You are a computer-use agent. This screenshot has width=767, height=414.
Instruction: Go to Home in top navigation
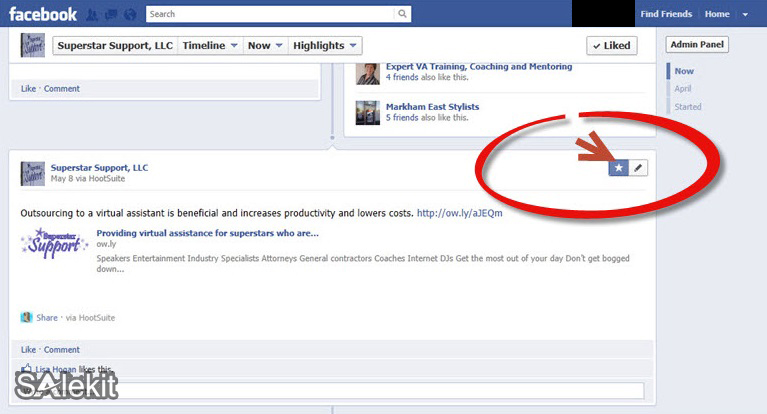pos(717,14)
